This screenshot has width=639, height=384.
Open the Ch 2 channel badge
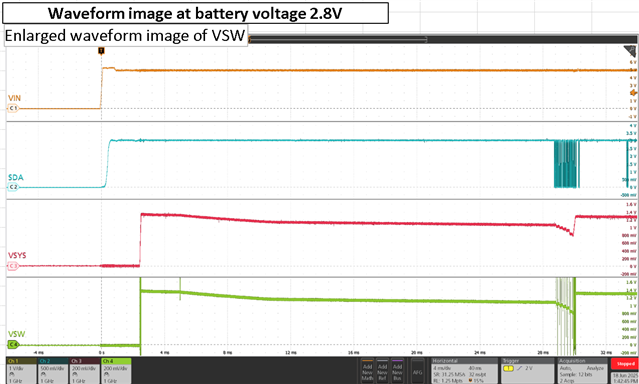click(53, 371)
